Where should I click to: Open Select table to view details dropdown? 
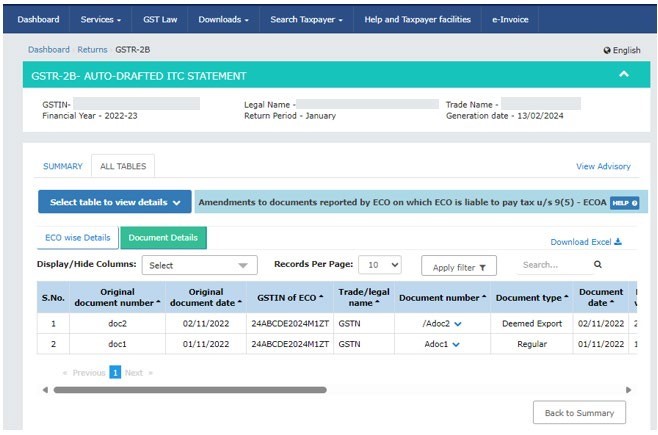pyautogui.click(x=114, y=202)
